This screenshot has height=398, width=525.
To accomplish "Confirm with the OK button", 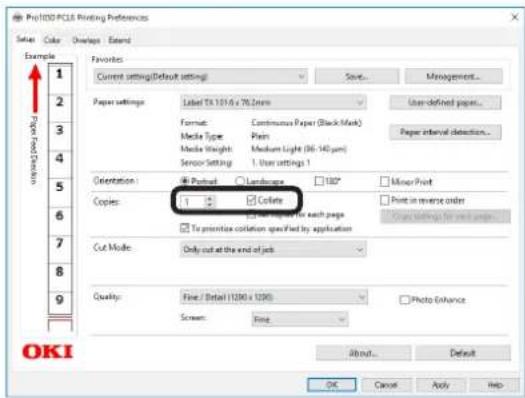I will point(332,385).
